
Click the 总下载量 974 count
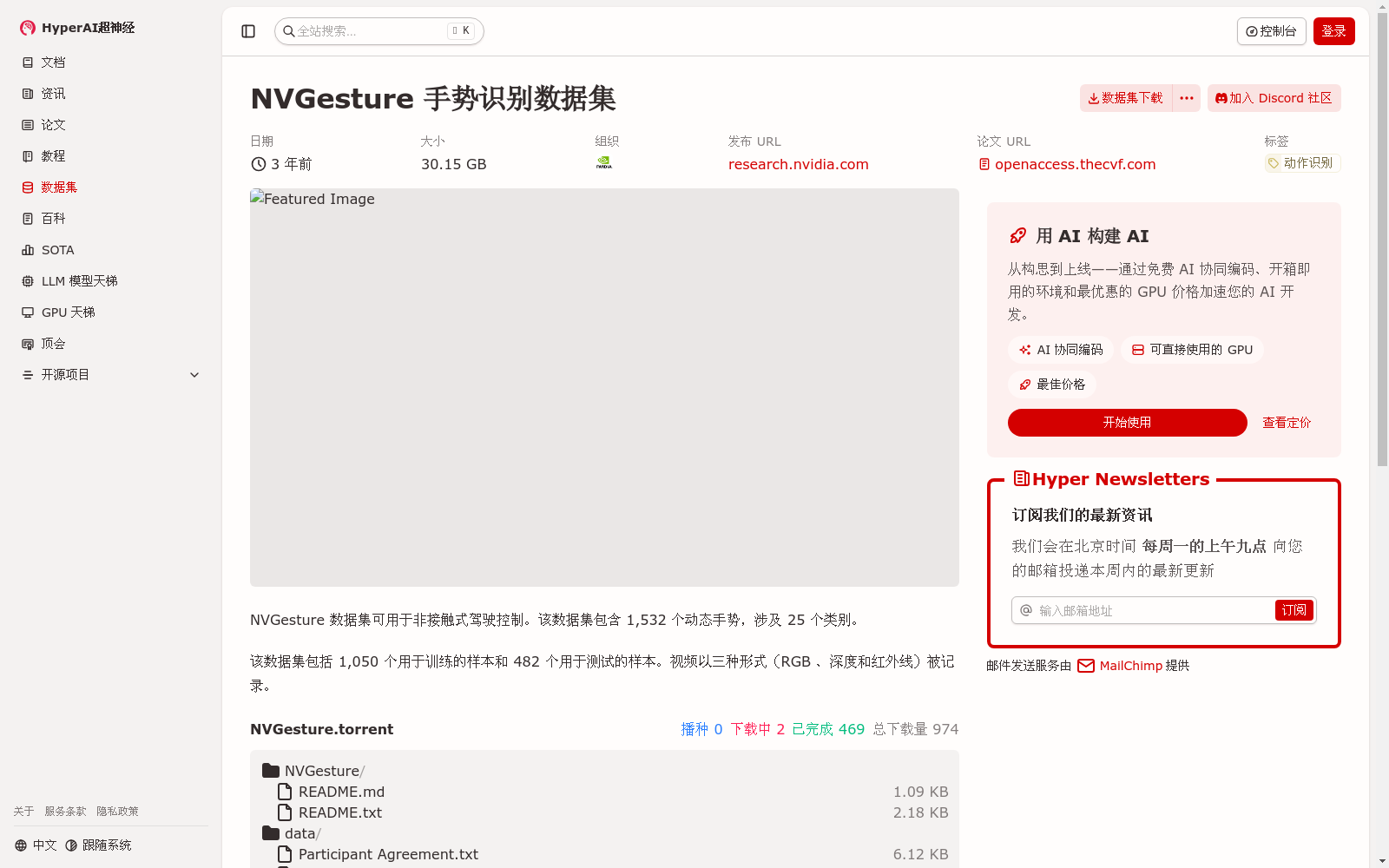pos(916,729)
